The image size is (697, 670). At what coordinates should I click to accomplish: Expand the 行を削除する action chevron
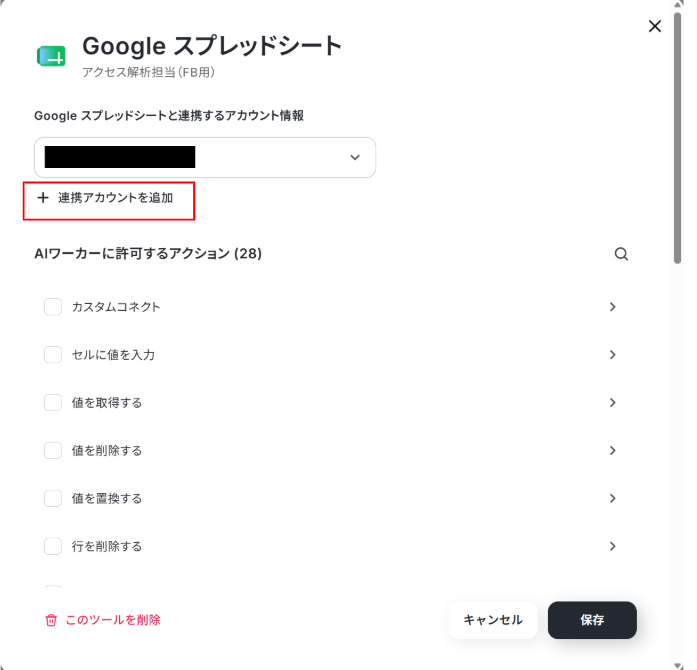click(613, 546)
